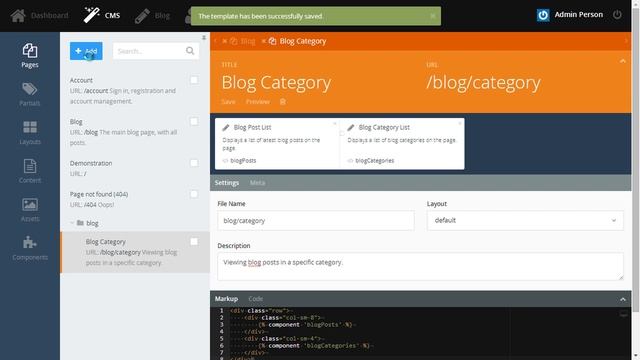Check the Blog Category page checkbox
This screenshot has width=640, height=360.
point(194,242)
